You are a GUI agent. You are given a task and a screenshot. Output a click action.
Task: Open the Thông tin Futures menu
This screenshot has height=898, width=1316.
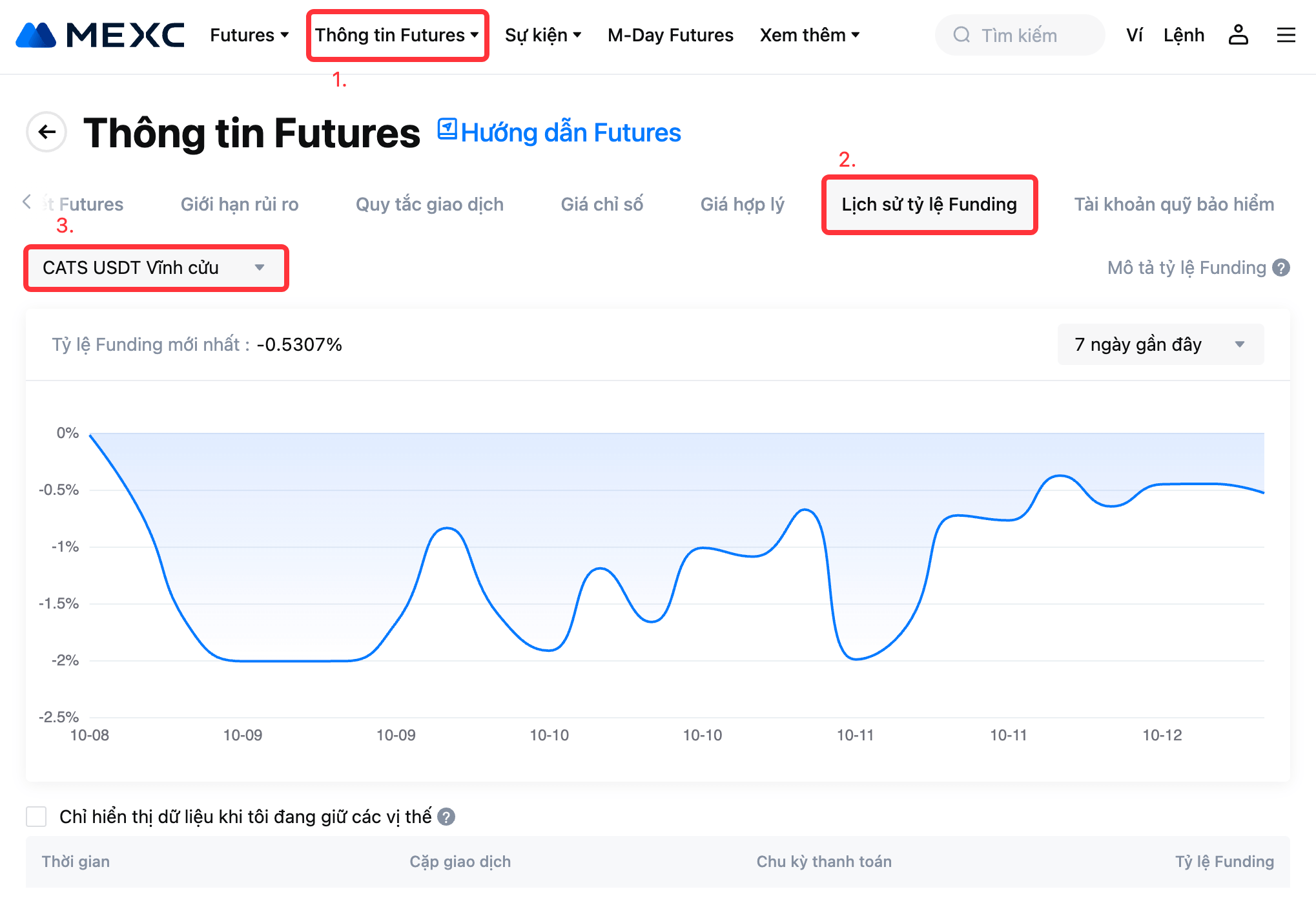click(396, 35)
